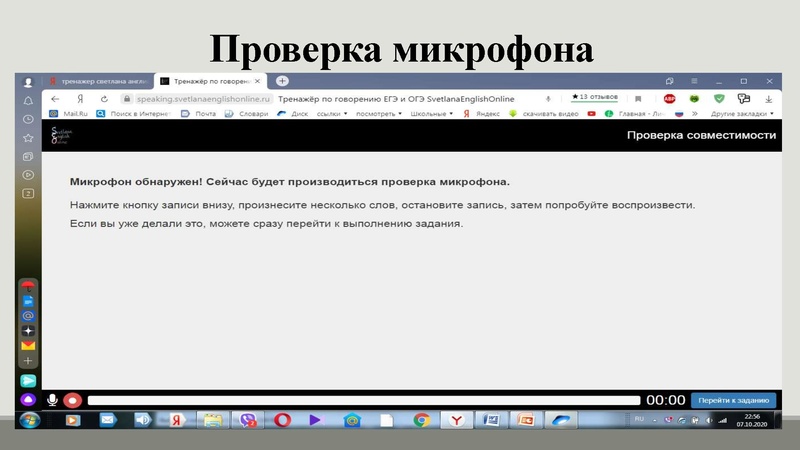Open the Yandex Browser hamburger menu

pyautogui.click(x=694, y=81)
